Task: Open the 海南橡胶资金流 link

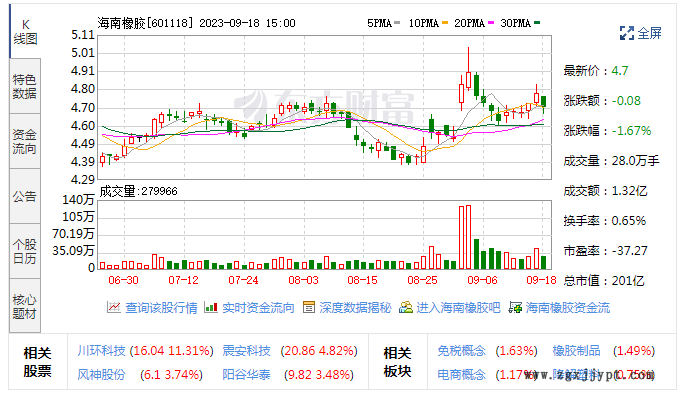Action: (568, 308)
